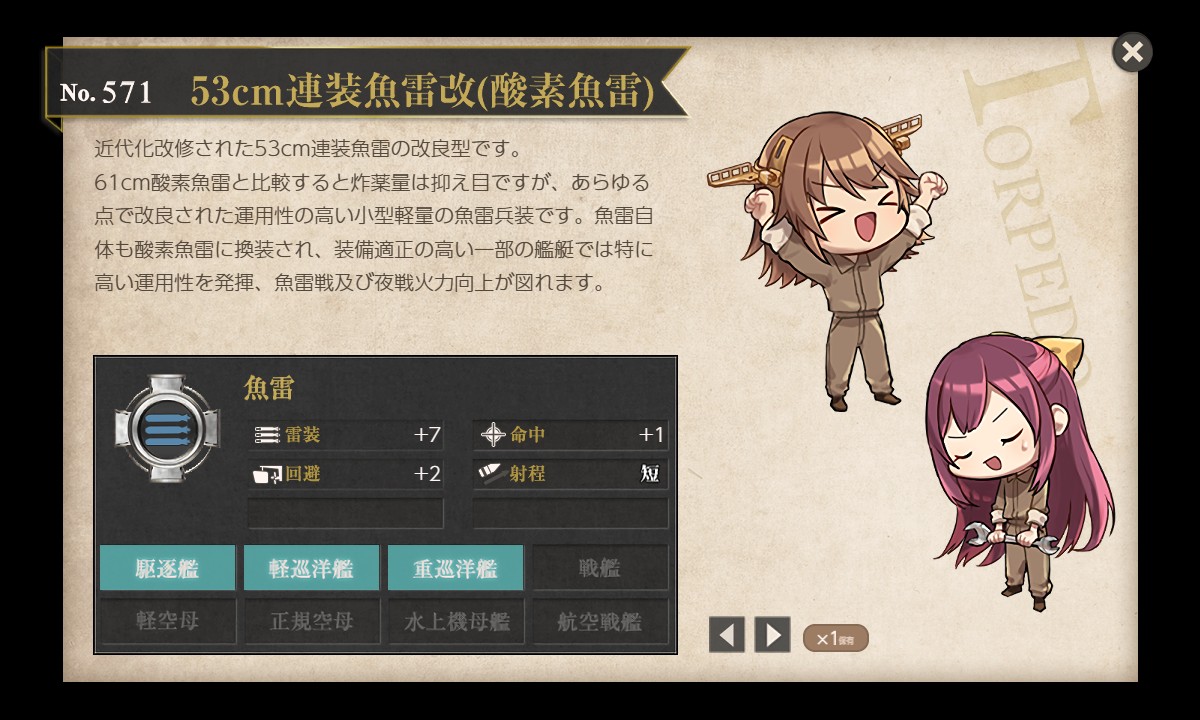Click the ×1 owned count badge

click(x=835, y=638)
